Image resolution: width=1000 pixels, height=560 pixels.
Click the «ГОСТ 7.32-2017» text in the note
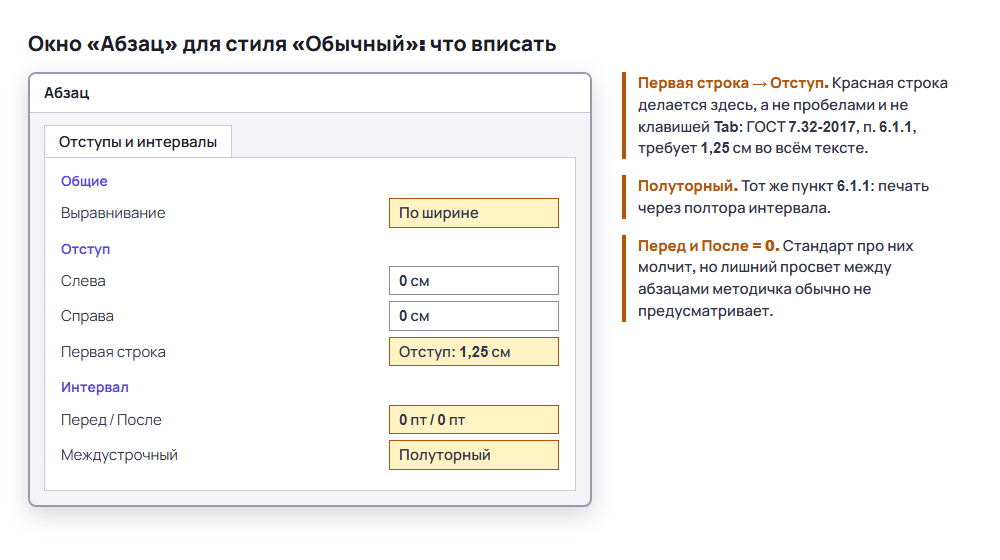802,127
